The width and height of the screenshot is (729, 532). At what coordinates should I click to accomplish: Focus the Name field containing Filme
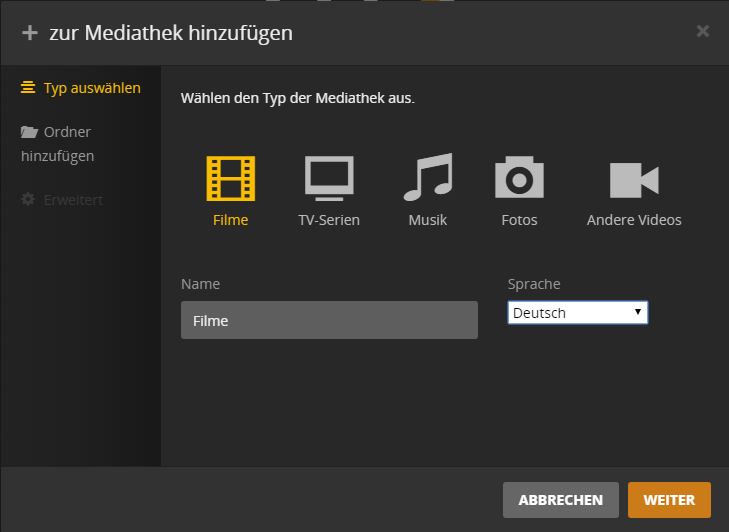(x=329, y=320)
